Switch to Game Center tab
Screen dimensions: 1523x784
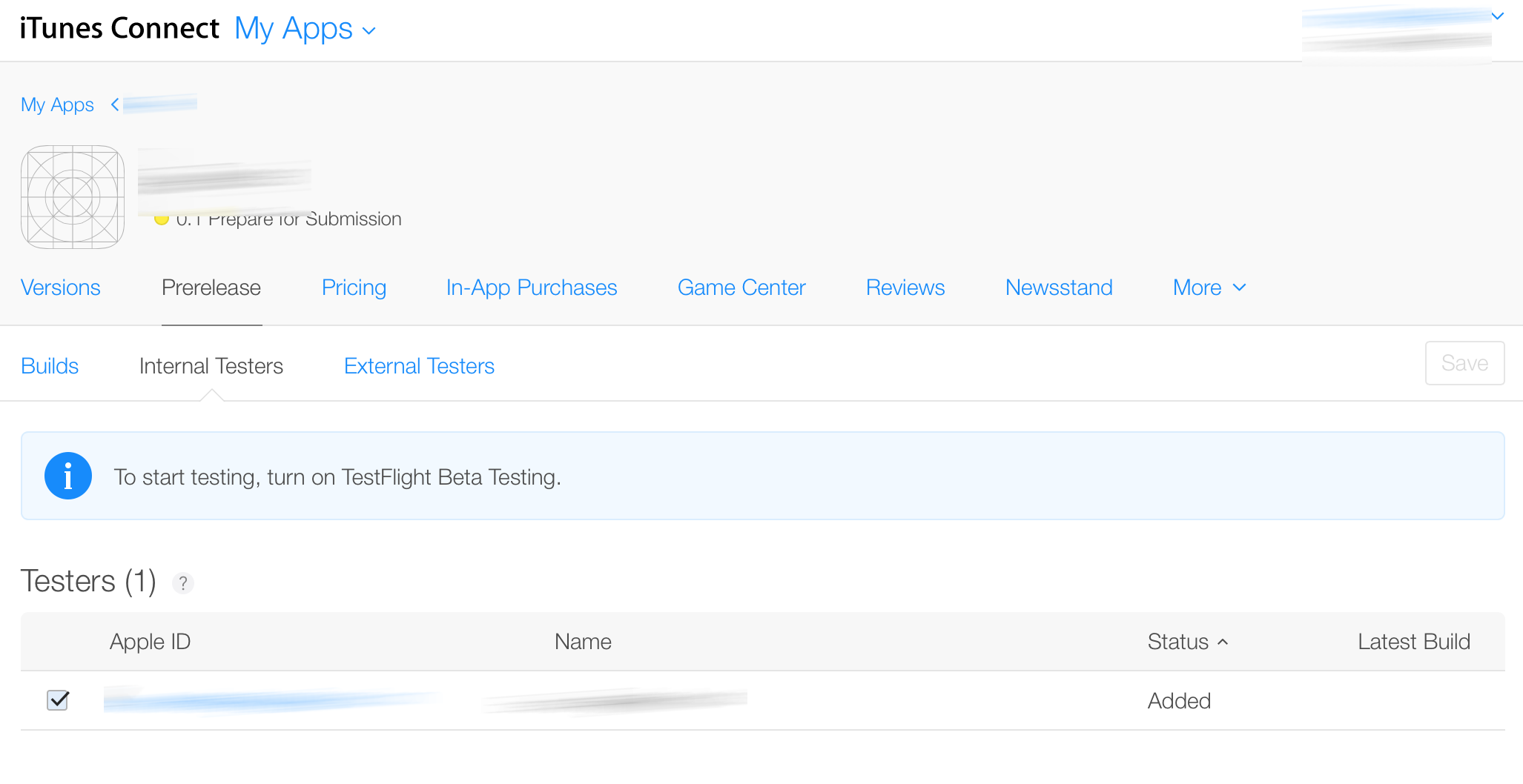click(741, 288)
